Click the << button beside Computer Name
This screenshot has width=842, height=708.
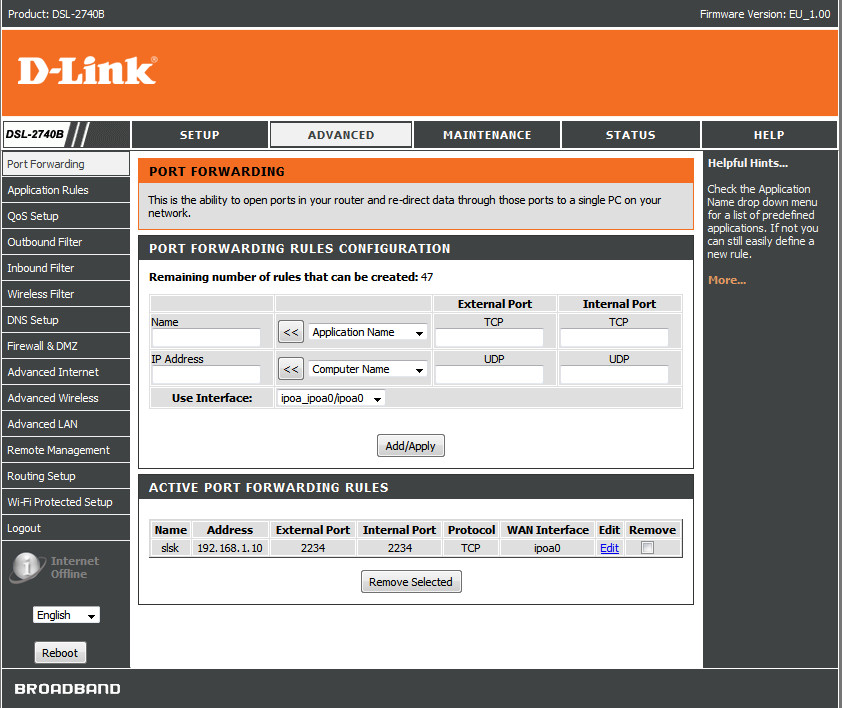[x=290, y=368]
